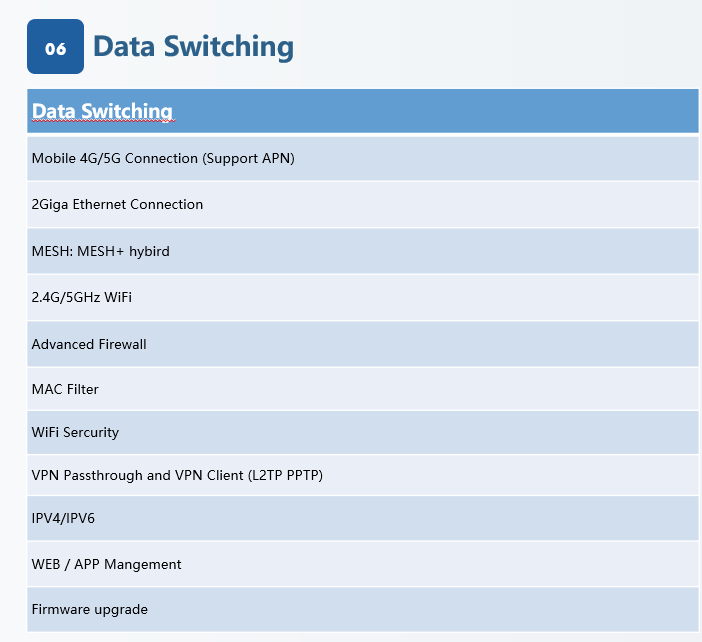Click the blue 06 number badge
Viewport: 702px width, 642px height.
[x=55, y=47]
